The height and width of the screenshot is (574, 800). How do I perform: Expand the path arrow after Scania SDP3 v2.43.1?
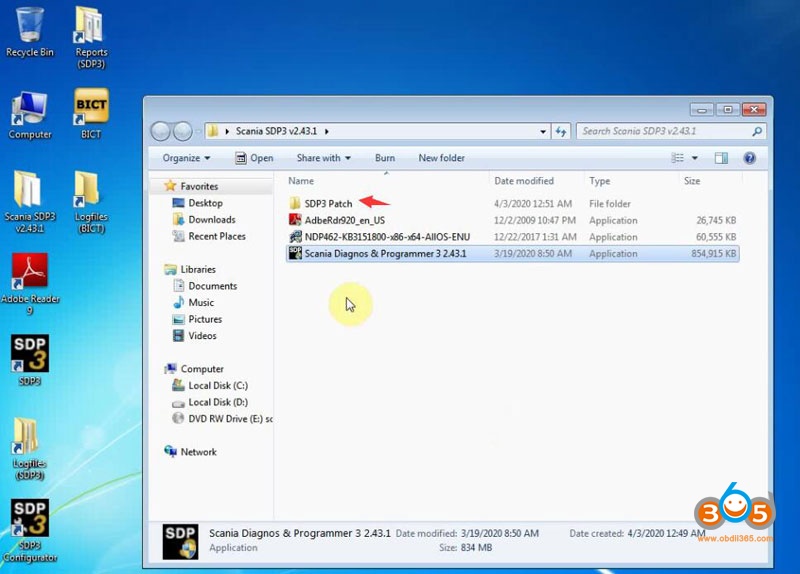click(327, 131)
